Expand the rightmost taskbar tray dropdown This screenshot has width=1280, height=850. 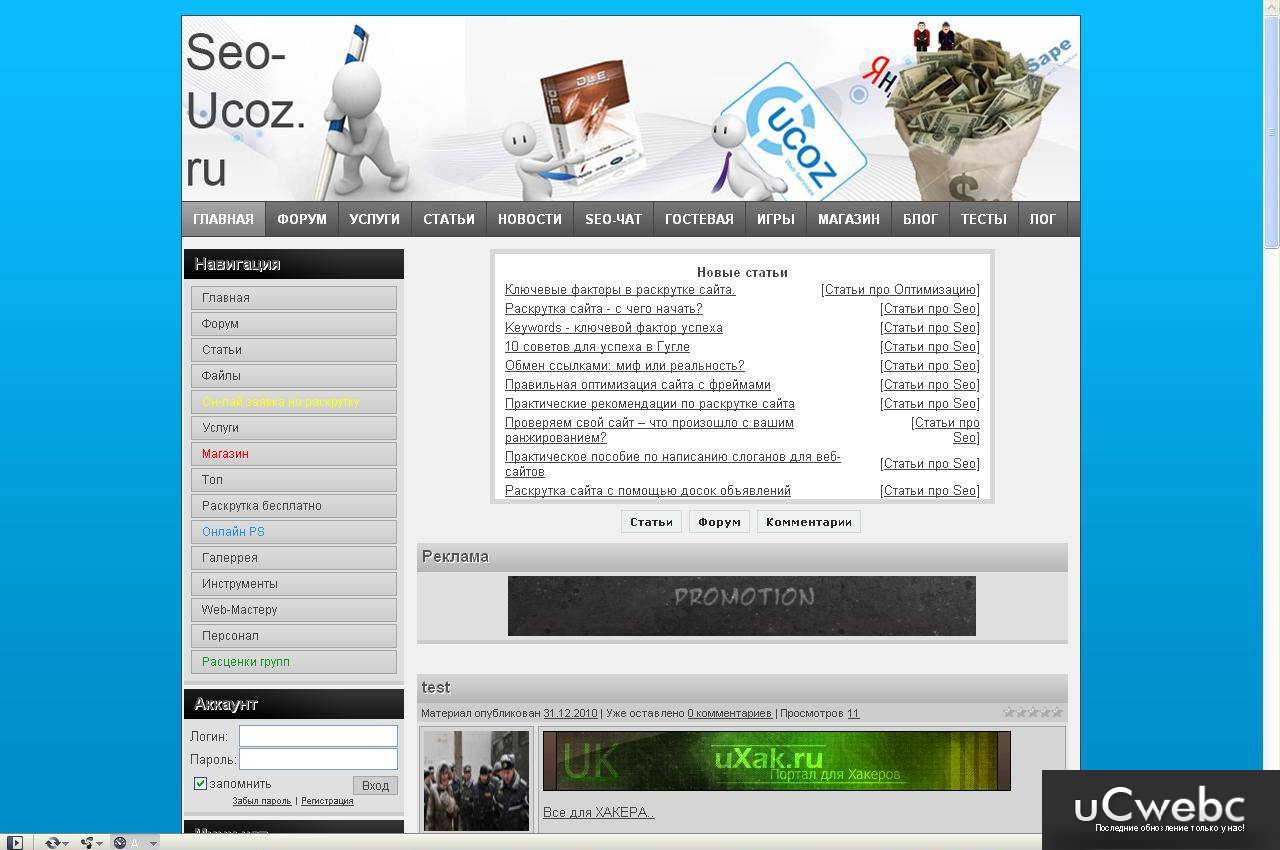[153, 842]
